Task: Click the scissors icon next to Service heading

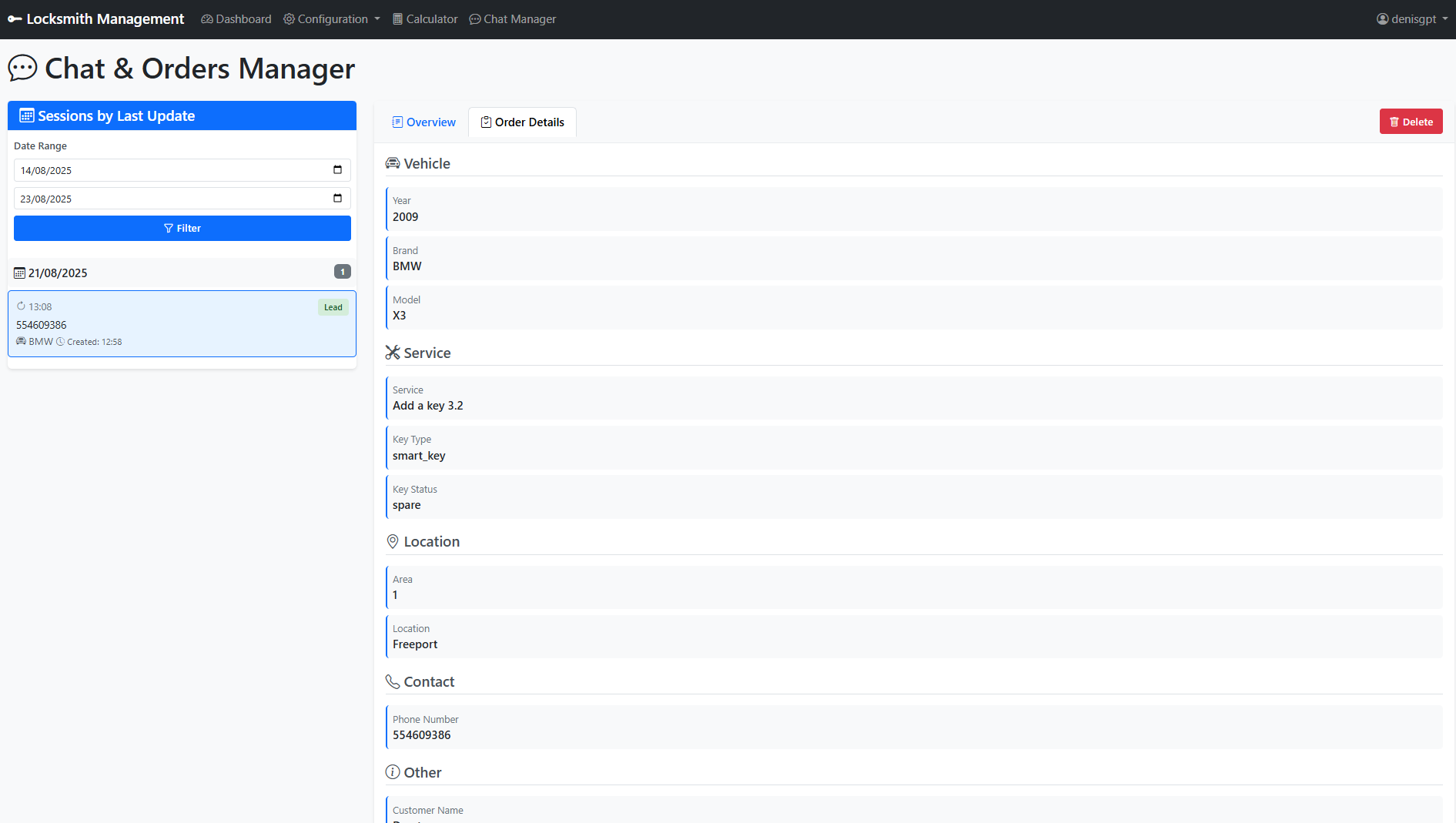Action: [x=392, y=353]
